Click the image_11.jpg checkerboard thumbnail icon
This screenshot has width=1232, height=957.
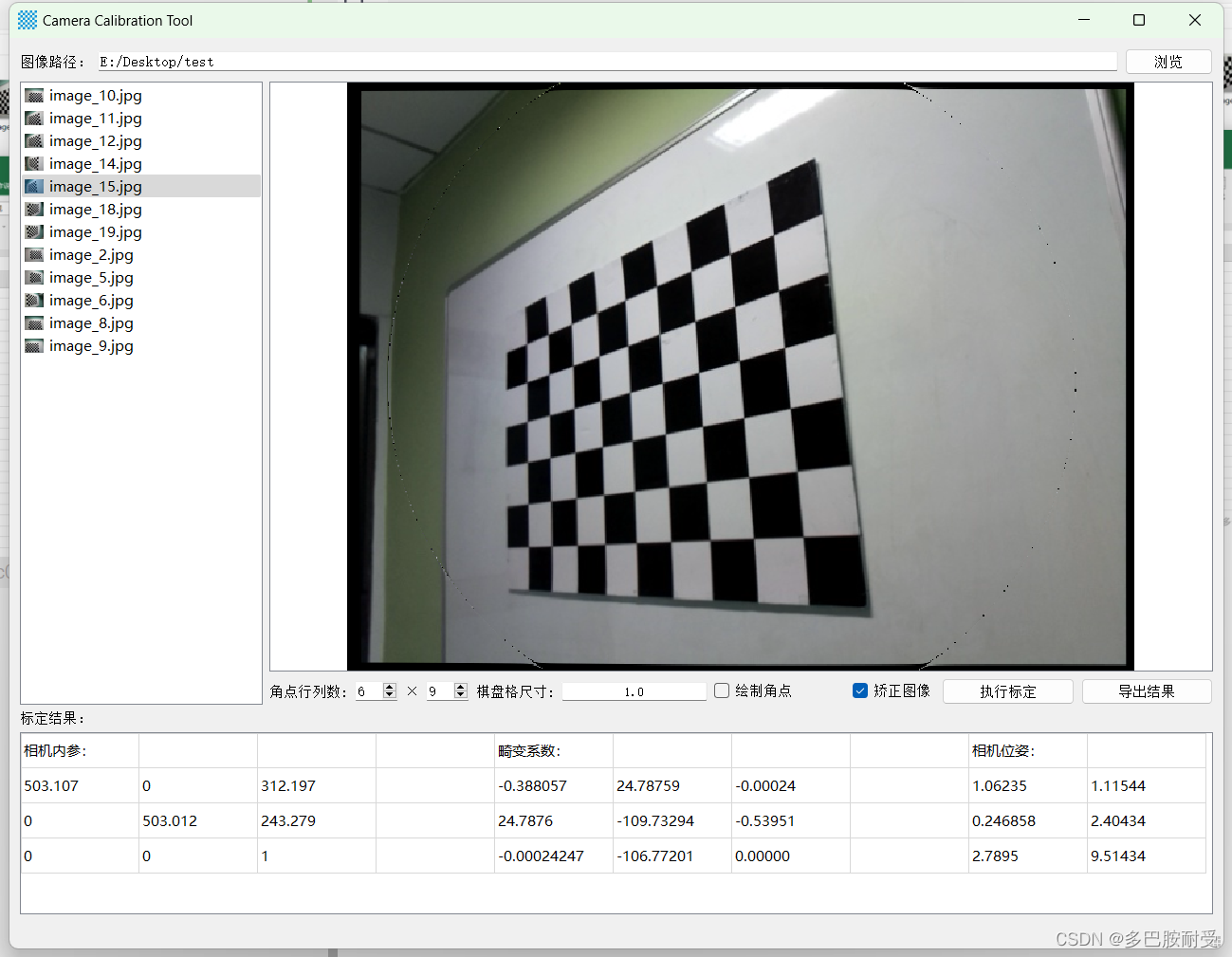click(x=34, y=118)
